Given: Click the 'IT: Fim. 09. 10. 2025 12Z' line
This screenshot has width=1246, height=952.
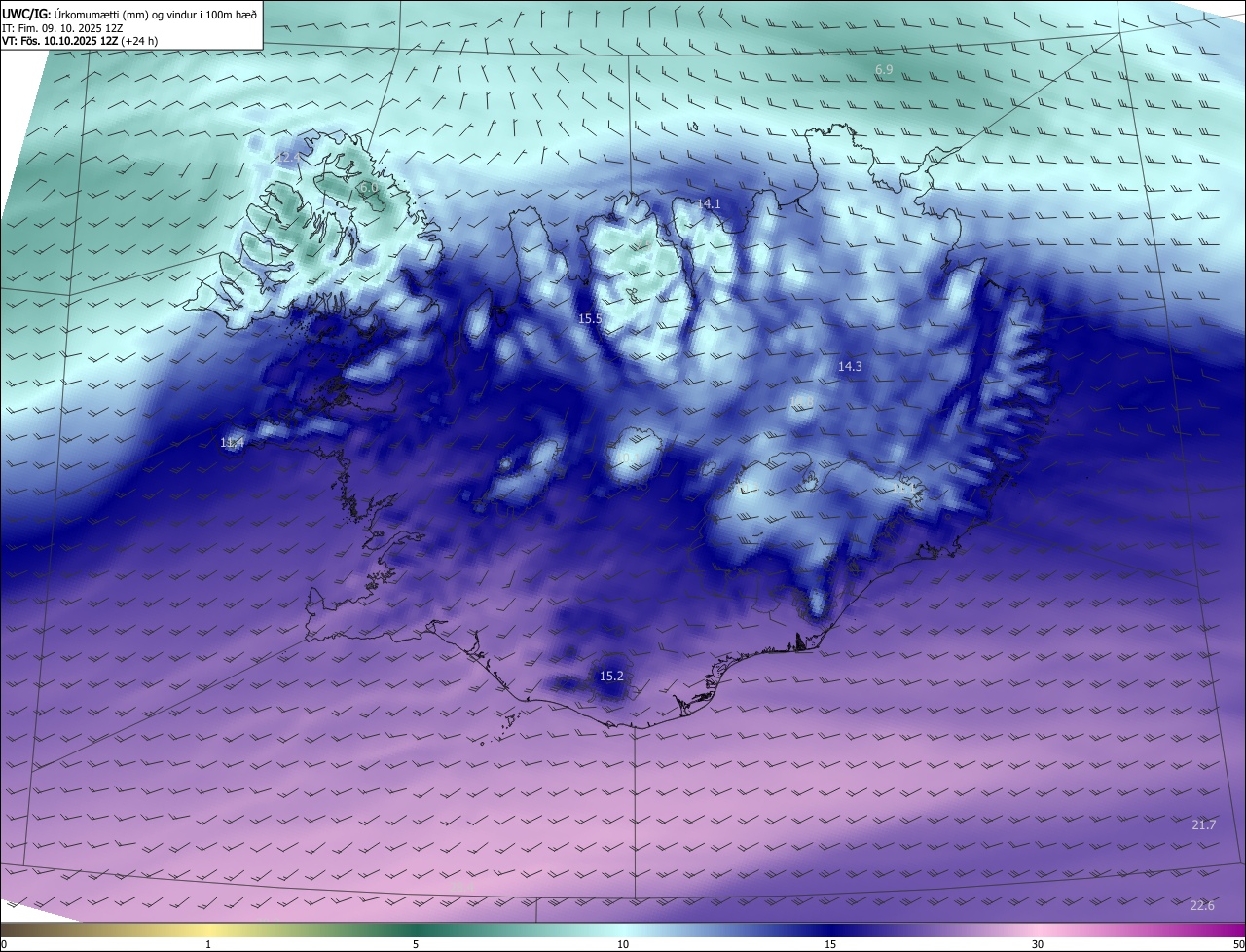Looking at the screenshot, I should point(62,27).
